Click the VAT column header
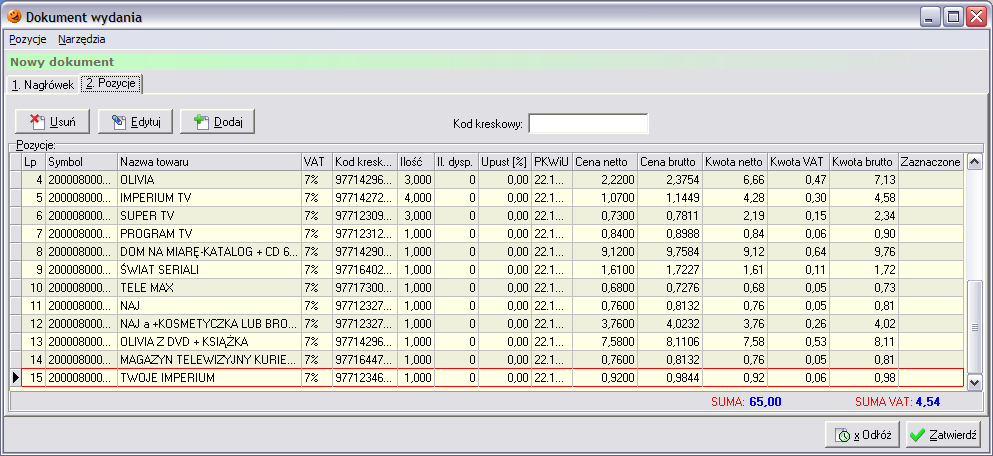The height and width of the screenshot is (456, 993). pyautogui.click(x=317, y=162)
